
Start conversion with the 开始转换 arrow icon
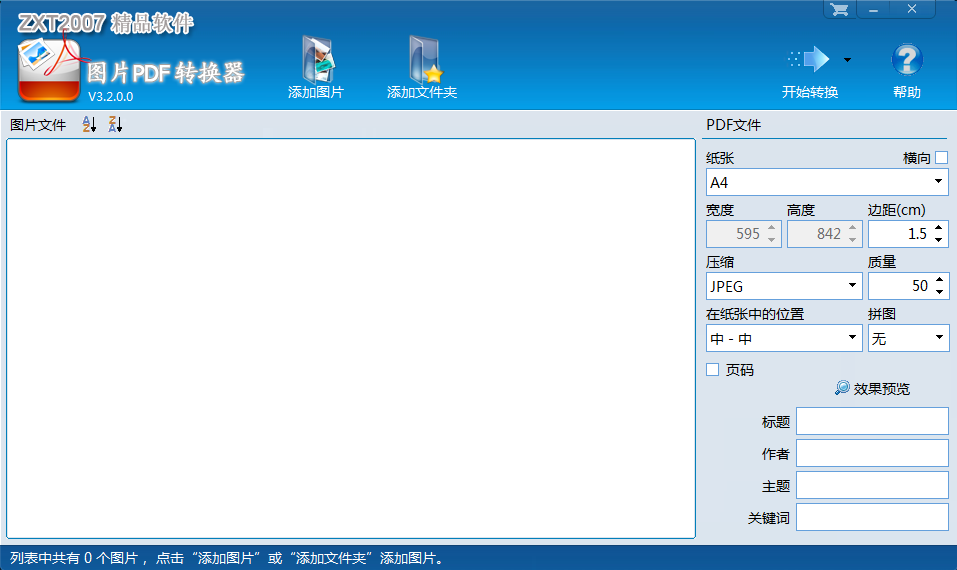coord(808,60)
